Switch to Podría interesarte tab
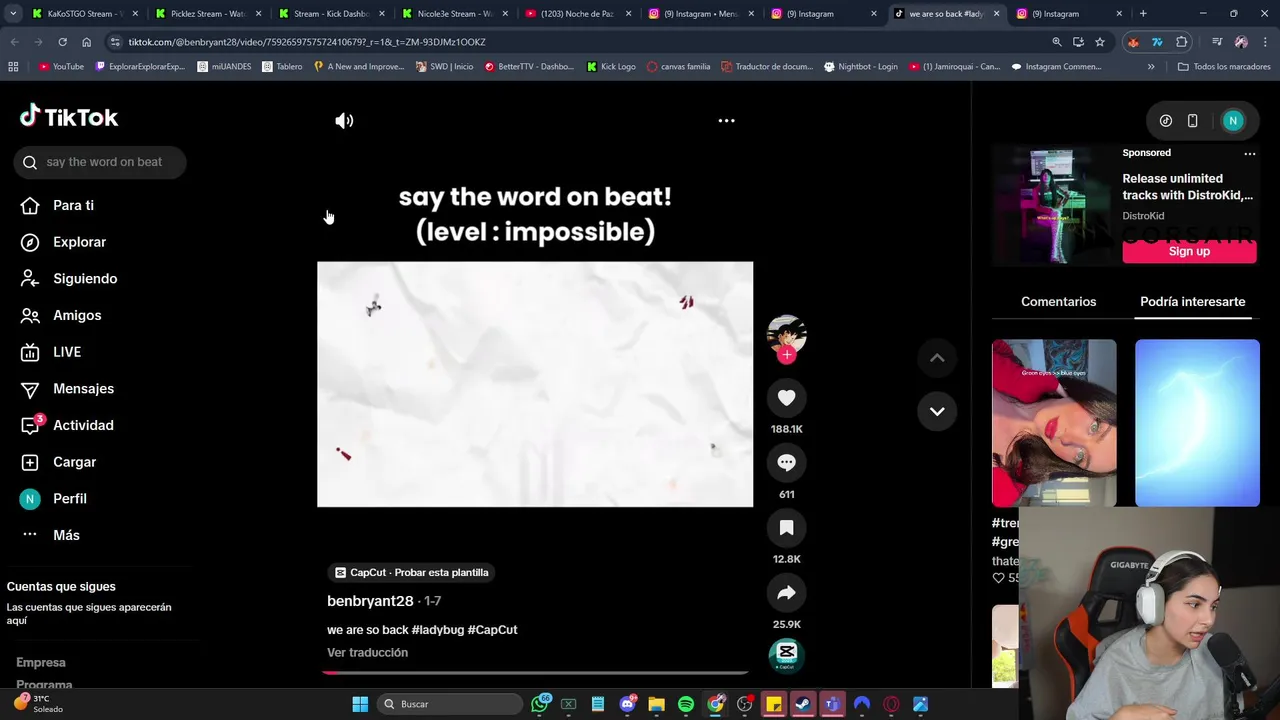1280x720 pixels. (x=1193, y=302)
